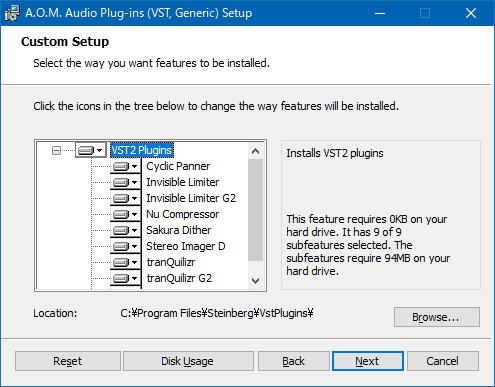Open Disk Usage dialog
This screenshot has height=387, width=495.
pos(188,361)
